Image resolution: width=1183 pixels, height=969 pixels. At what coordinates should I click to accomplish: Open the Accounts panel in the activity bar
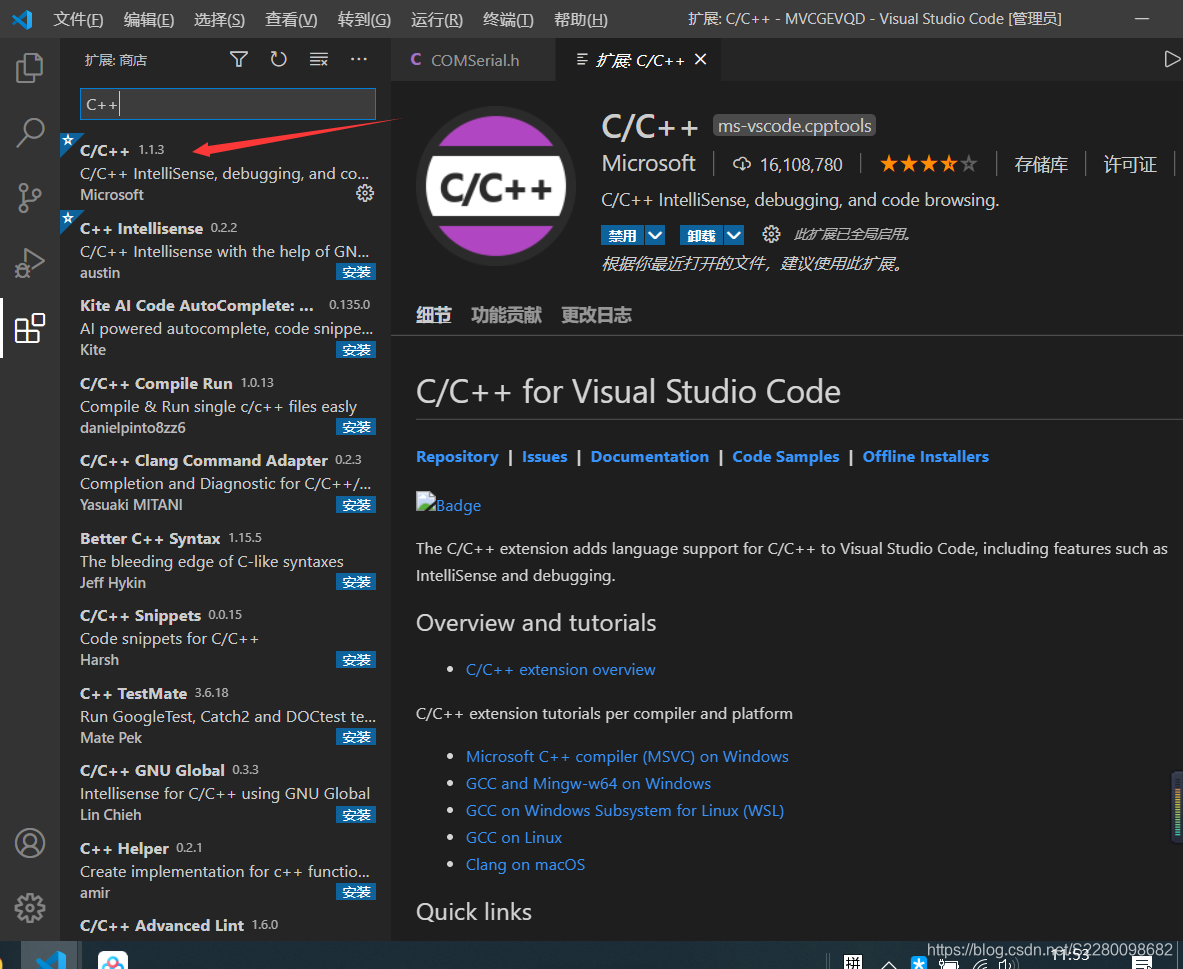click(x=30, y=843)
